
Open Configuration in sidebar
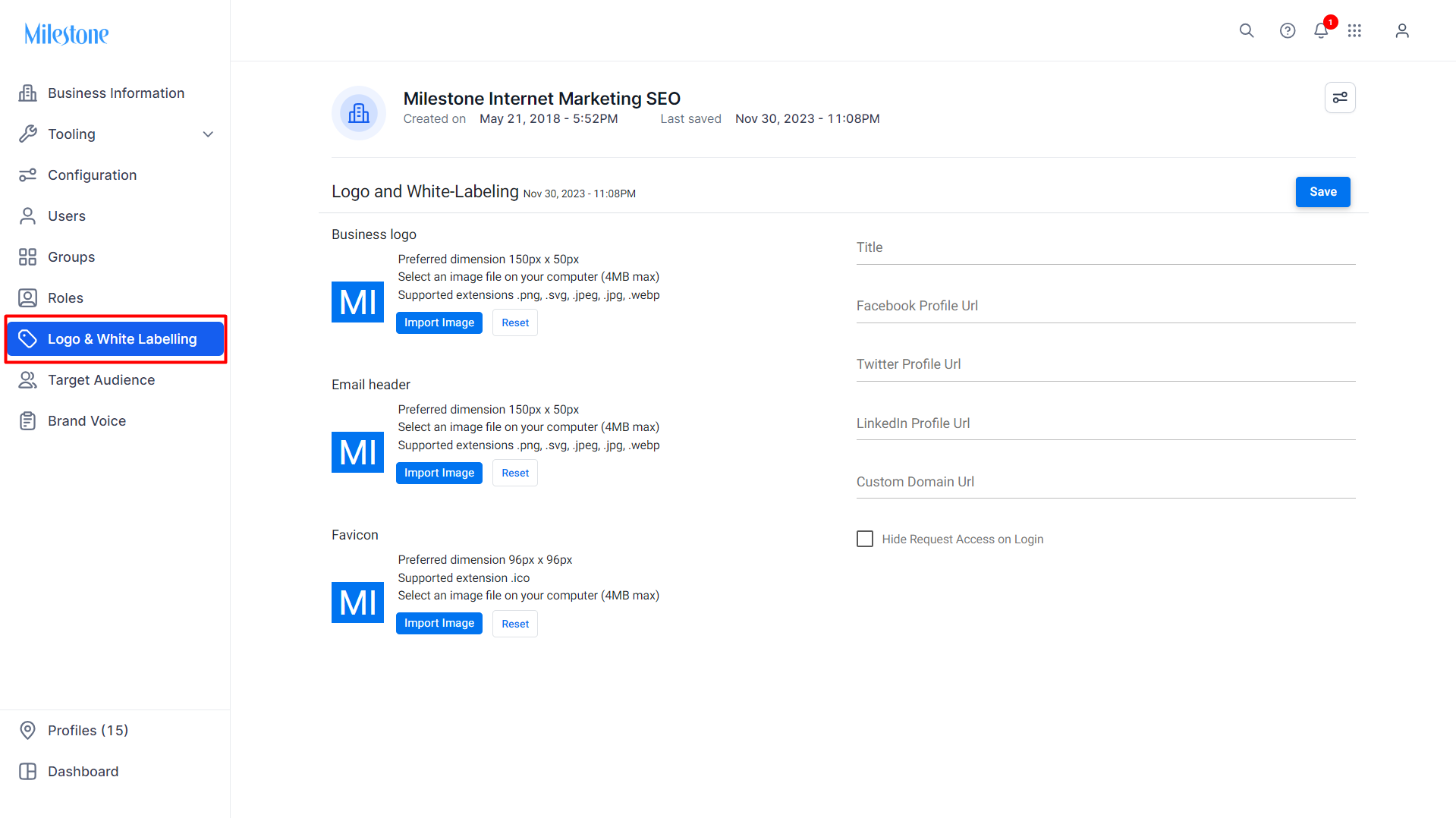point(115,175)
